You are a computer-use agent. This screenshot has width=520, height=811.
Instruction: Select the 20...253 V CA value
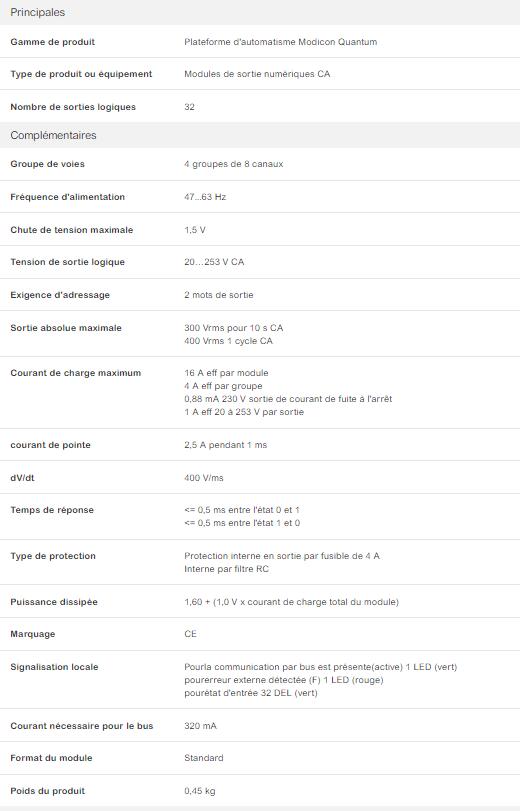[x=214, y=262]
